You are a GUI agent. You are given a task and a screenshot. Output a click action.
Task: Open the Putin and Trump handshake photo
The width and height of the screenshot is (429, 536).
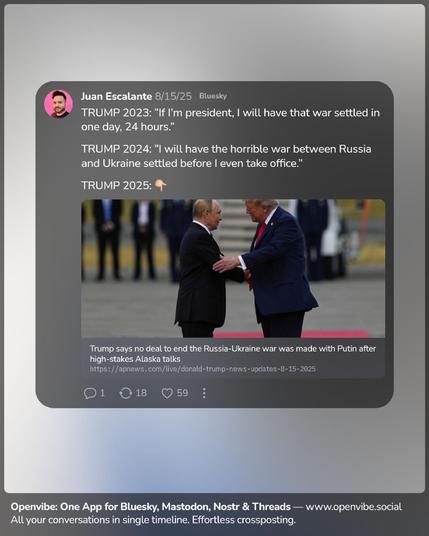click(233, 268)
